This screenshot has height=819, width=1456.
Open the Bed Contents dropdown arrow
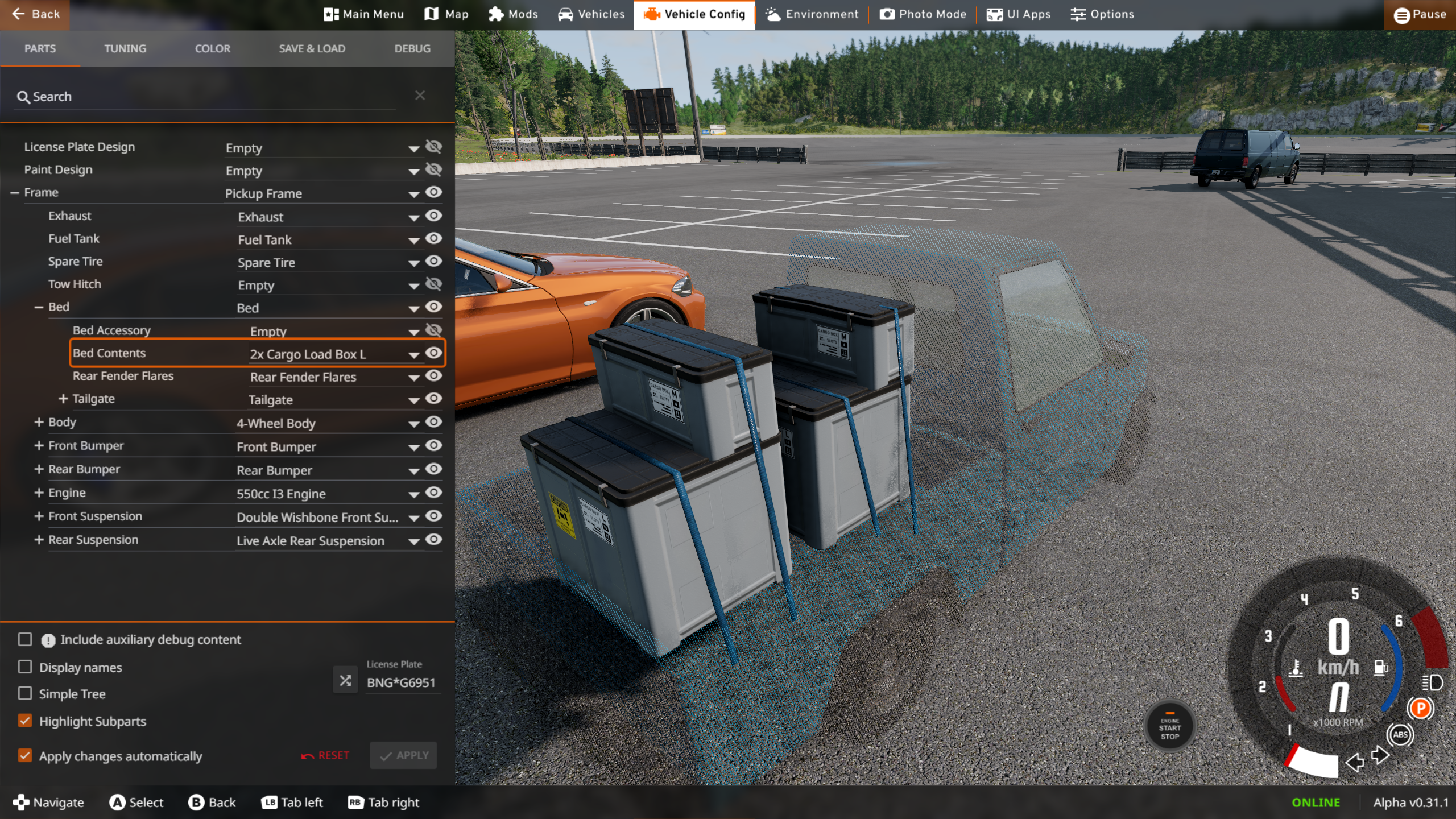coord(413,355)
